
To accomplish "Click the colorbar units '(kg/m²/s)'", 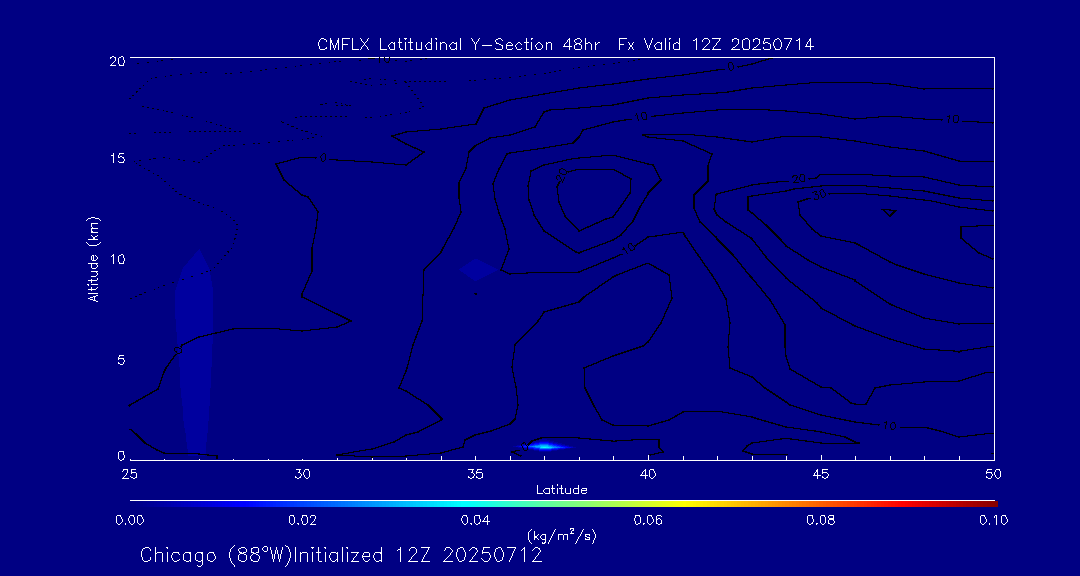I will tap(561, 535).
